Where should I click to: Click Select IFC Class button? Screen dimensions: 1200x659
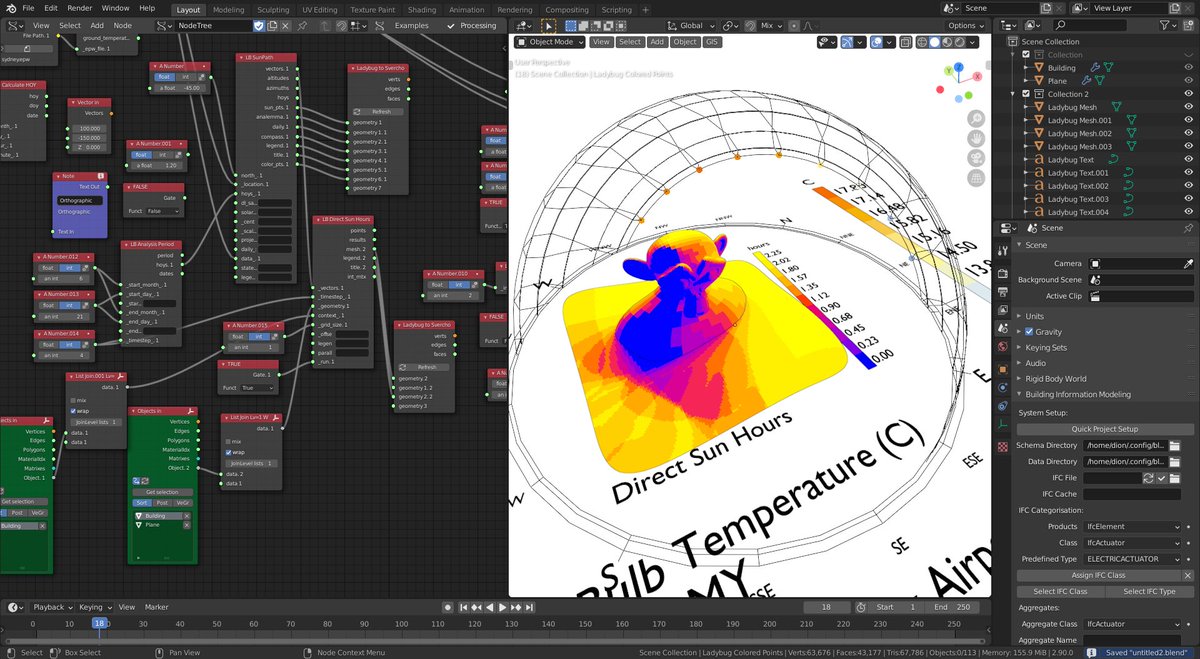point(1061,592)
